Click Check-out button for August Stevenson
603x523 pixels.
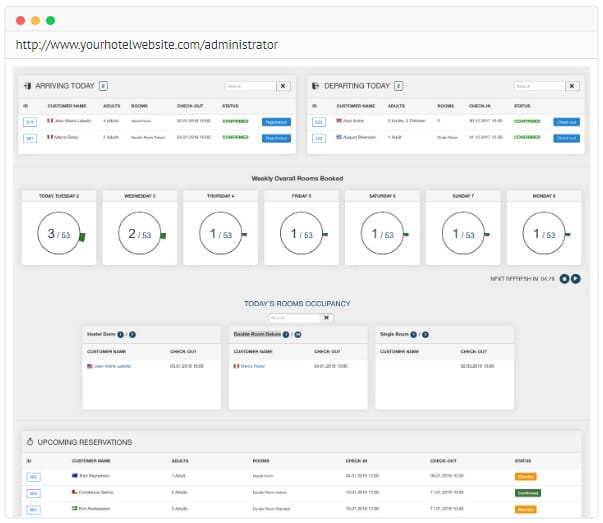[x=566, y=138]
